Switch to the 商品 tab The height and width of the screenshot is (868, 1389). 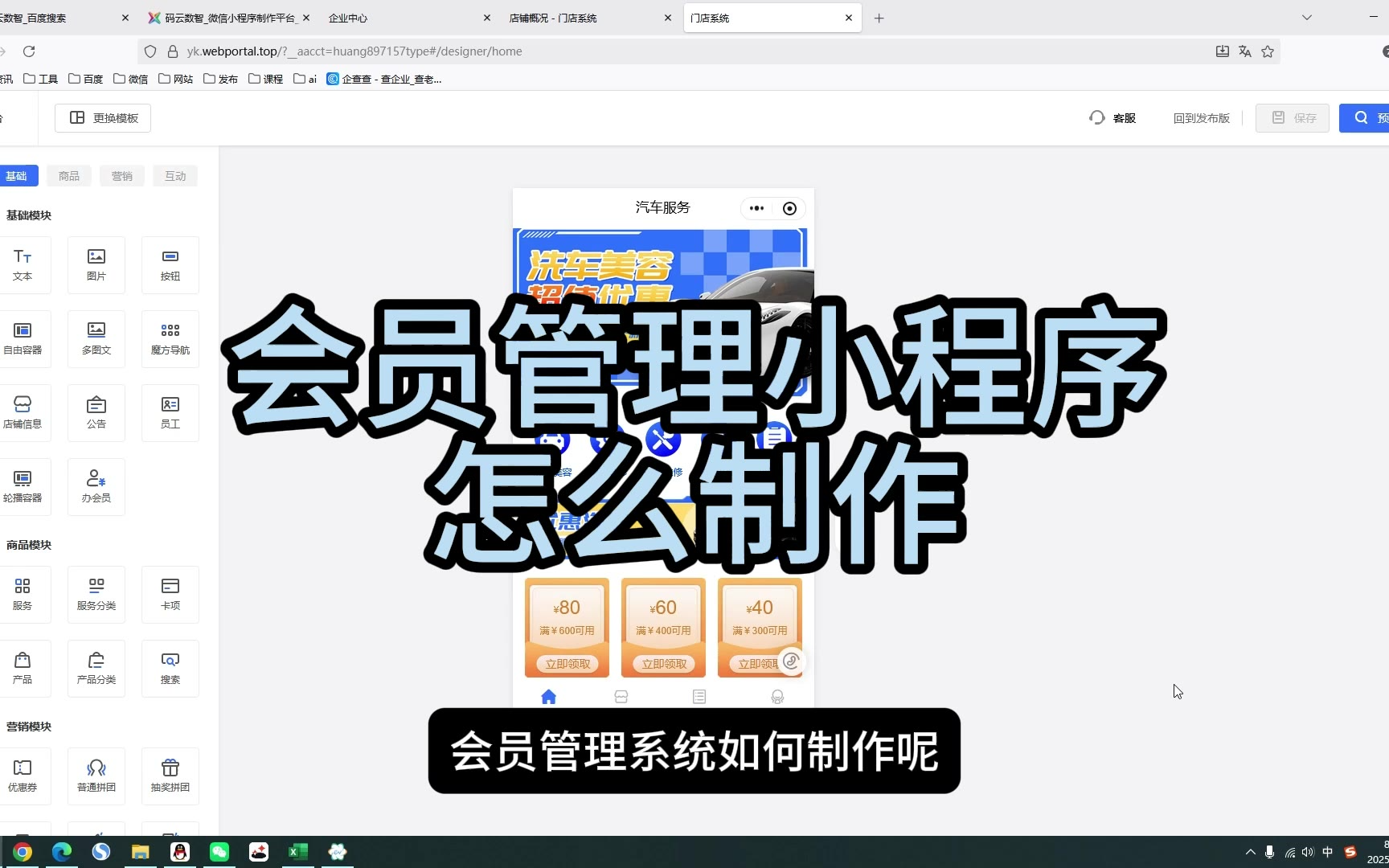click(x=69, y=176)
